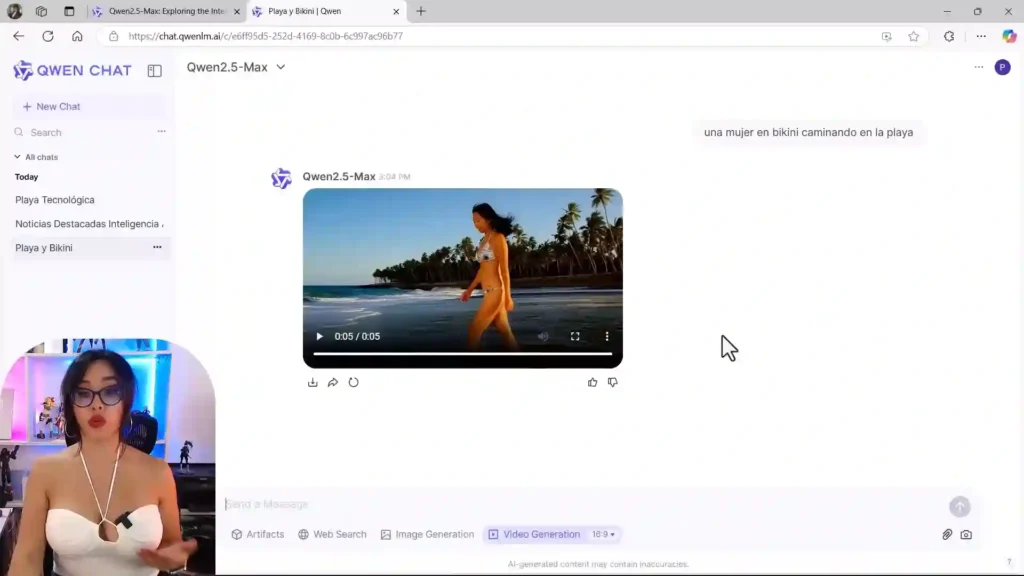Open the Playa Tecnológica conversation

(x=56, y=199)
